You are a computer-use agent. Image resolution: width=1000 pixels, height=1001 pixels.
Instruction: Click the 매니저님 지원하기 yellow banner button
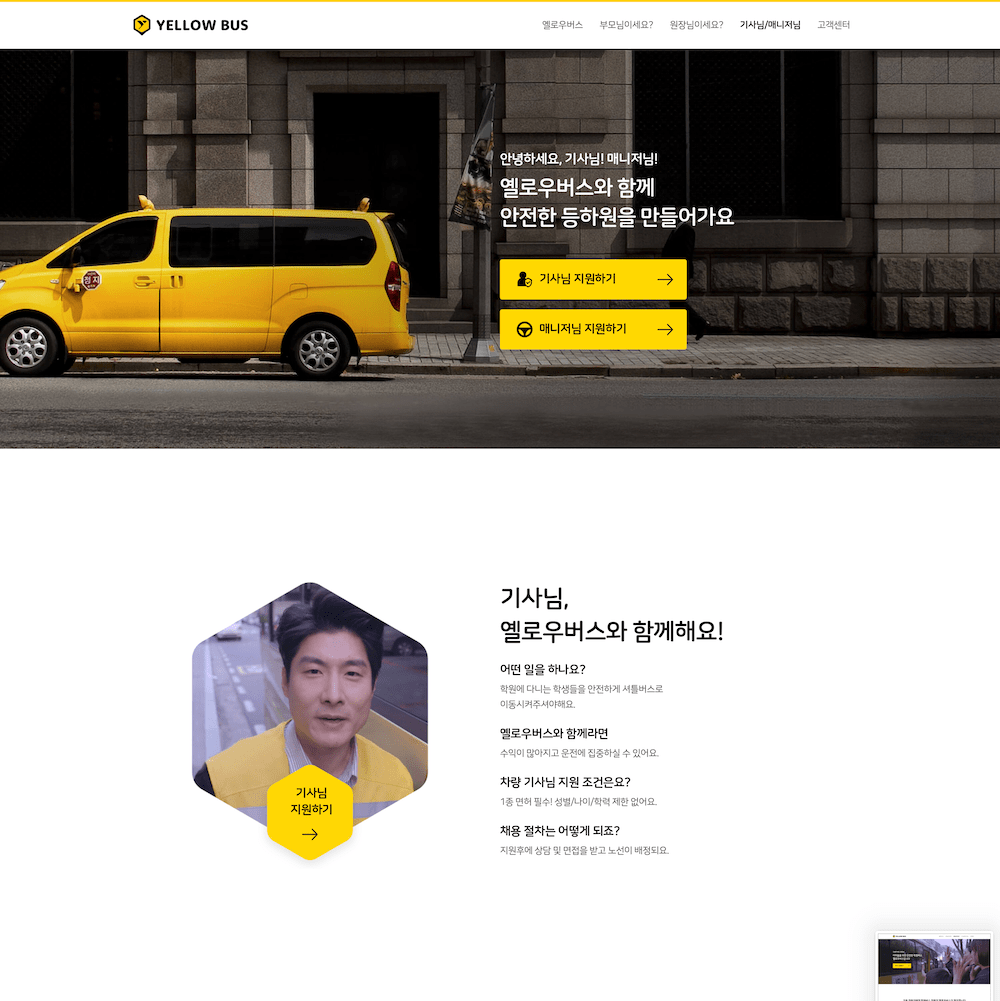tap(593, 329)
